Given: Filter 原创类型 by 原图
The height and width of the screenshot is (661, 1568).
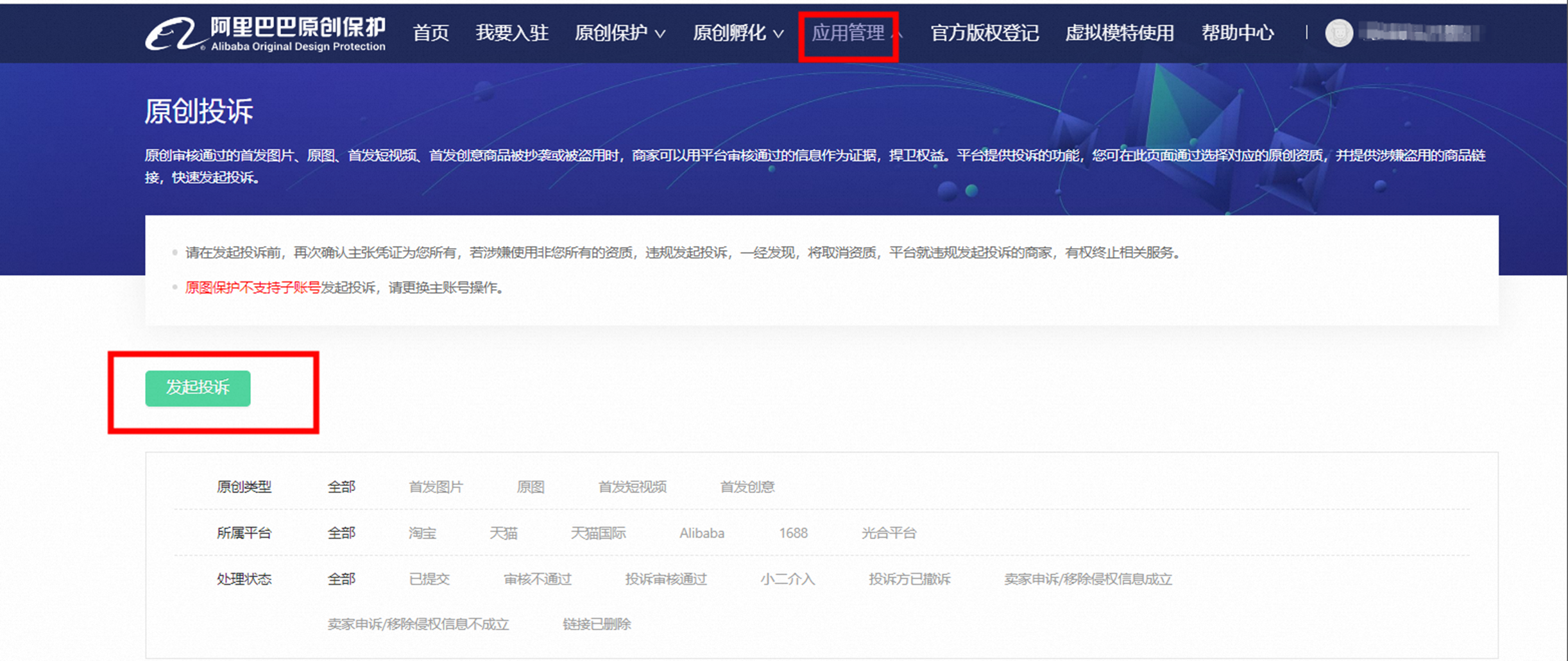Looking at the screenshot, I should pos(531,487).
